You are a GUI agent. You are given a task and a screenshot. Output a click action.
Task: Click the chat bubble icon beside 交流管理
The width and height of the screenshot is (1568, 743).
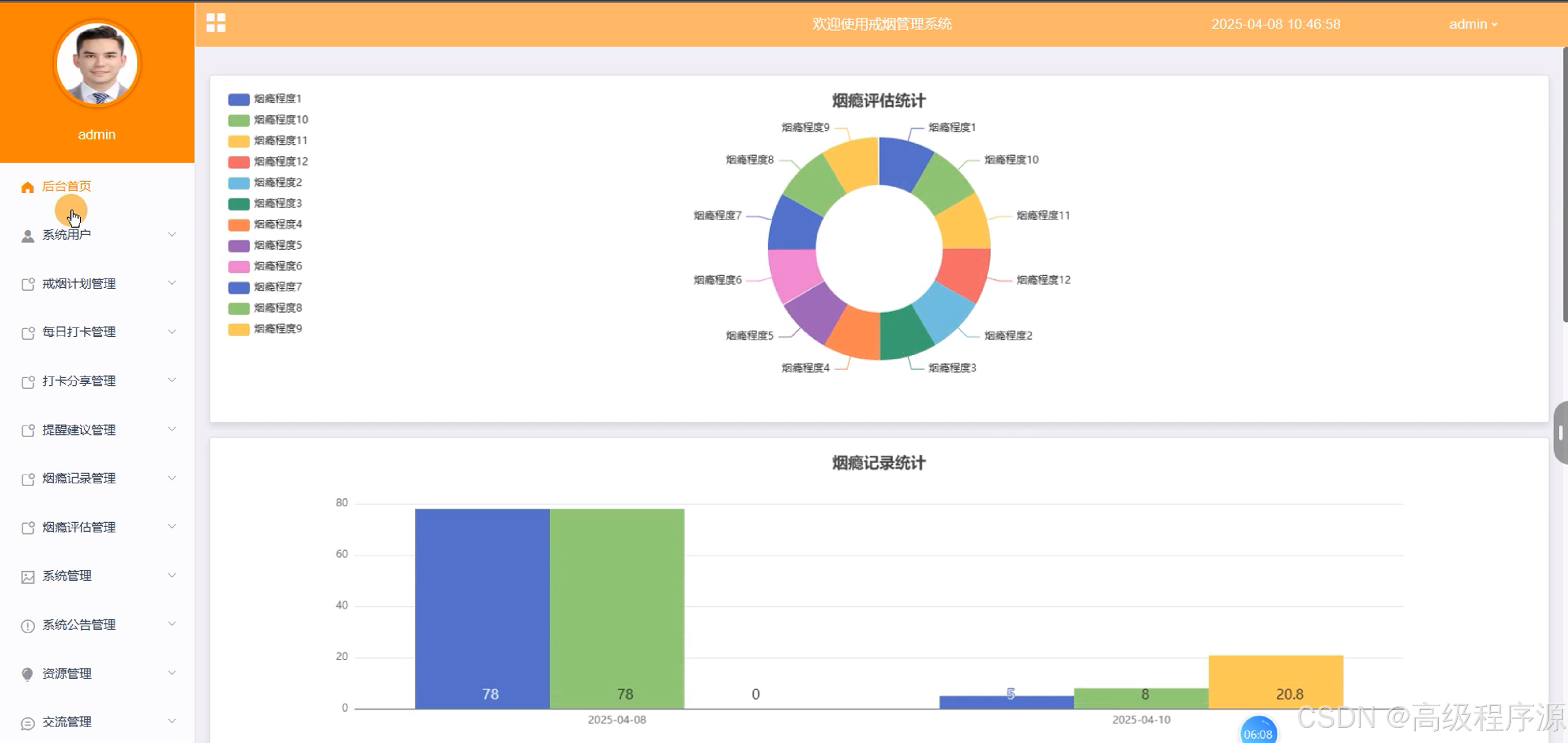click(x=28, y=723)
